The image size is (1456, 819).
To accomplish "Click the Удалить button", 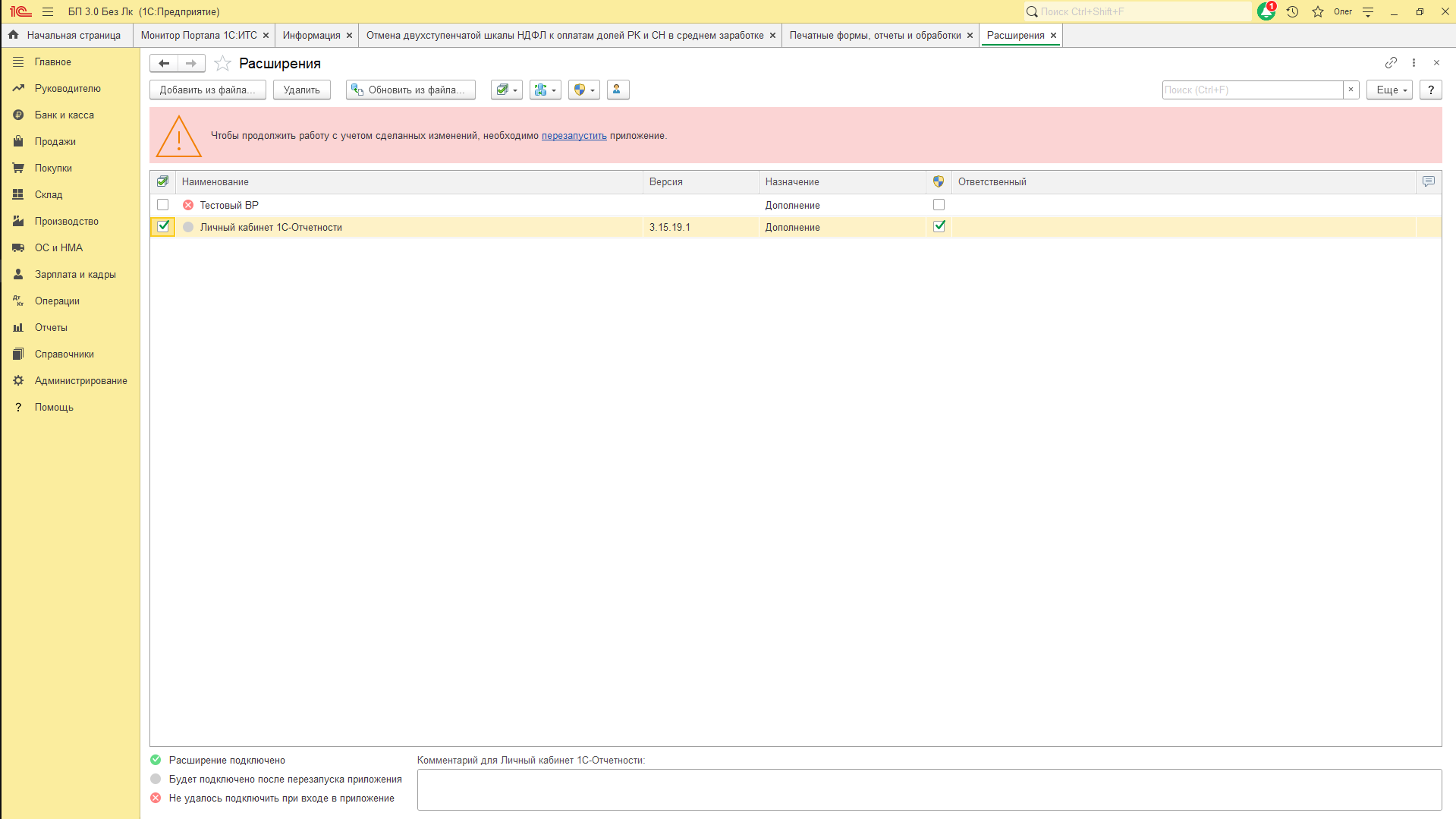I will coord(302,90).
